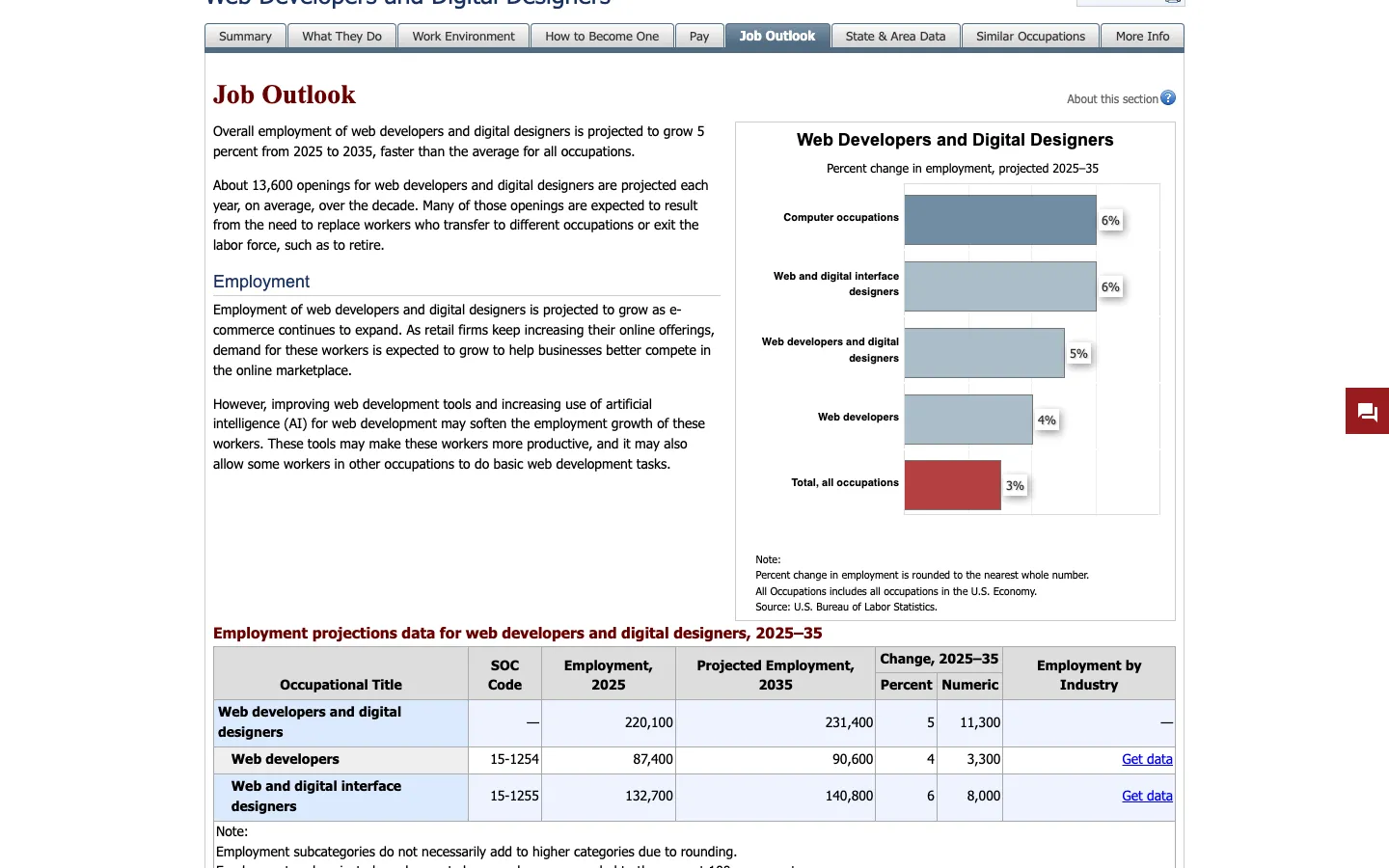Switch to Similar Occupations tab
Image resolution: width=1389 pixels, height=868 pixels.
coord(1030,37)
